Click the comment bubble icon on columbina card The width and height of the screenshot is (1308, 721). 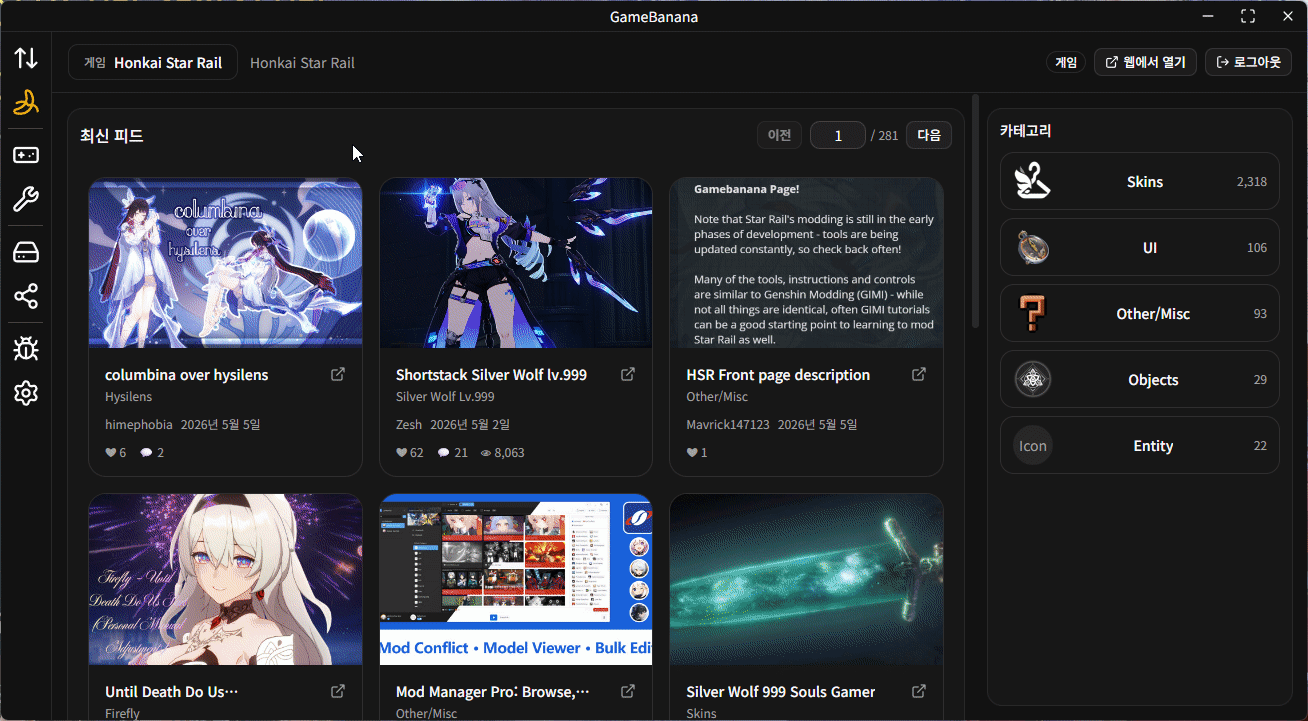point(146,453)
